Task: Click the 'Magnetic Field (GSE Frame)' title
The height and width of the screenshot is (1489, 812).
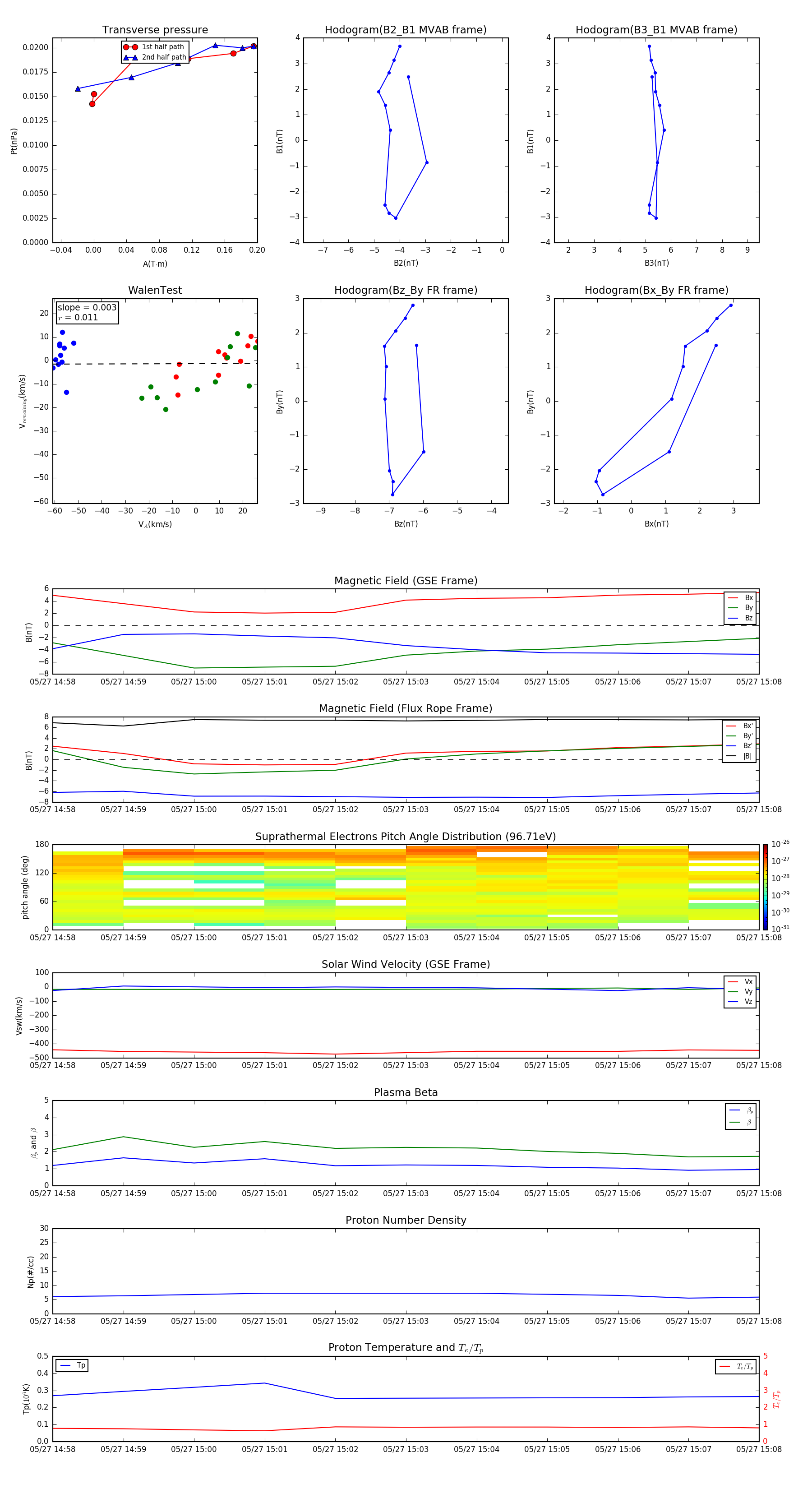Action: [406, 580]
